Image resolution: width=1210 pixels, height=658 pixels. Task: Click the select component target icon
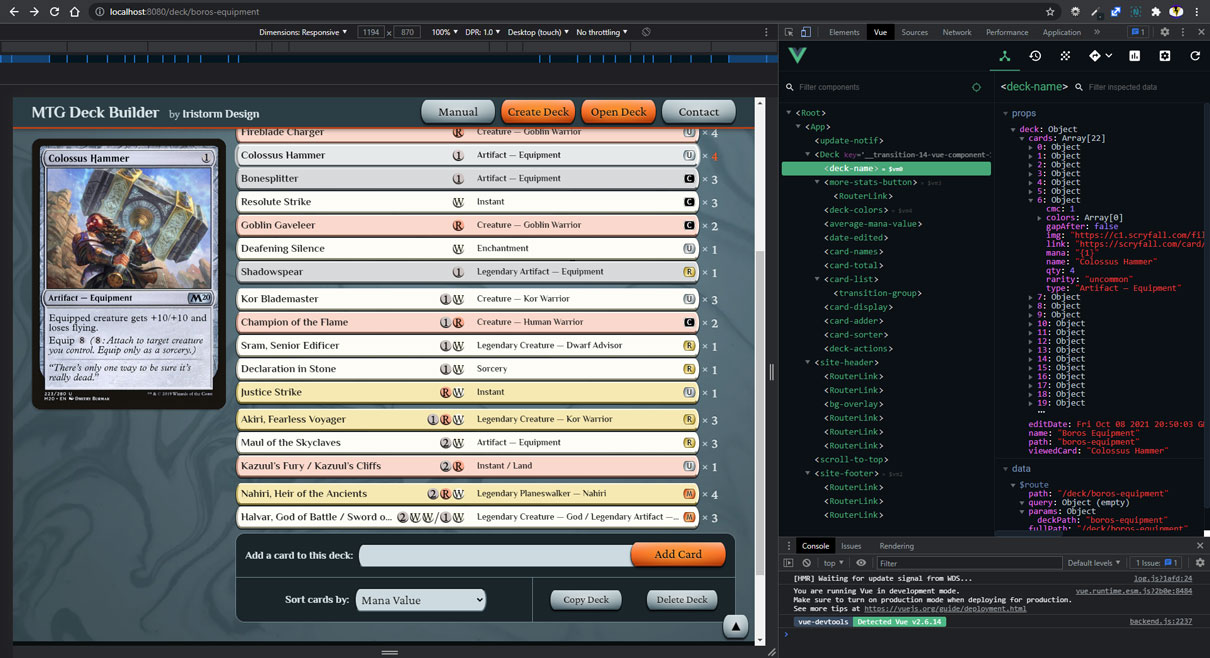tap(976, 87)
